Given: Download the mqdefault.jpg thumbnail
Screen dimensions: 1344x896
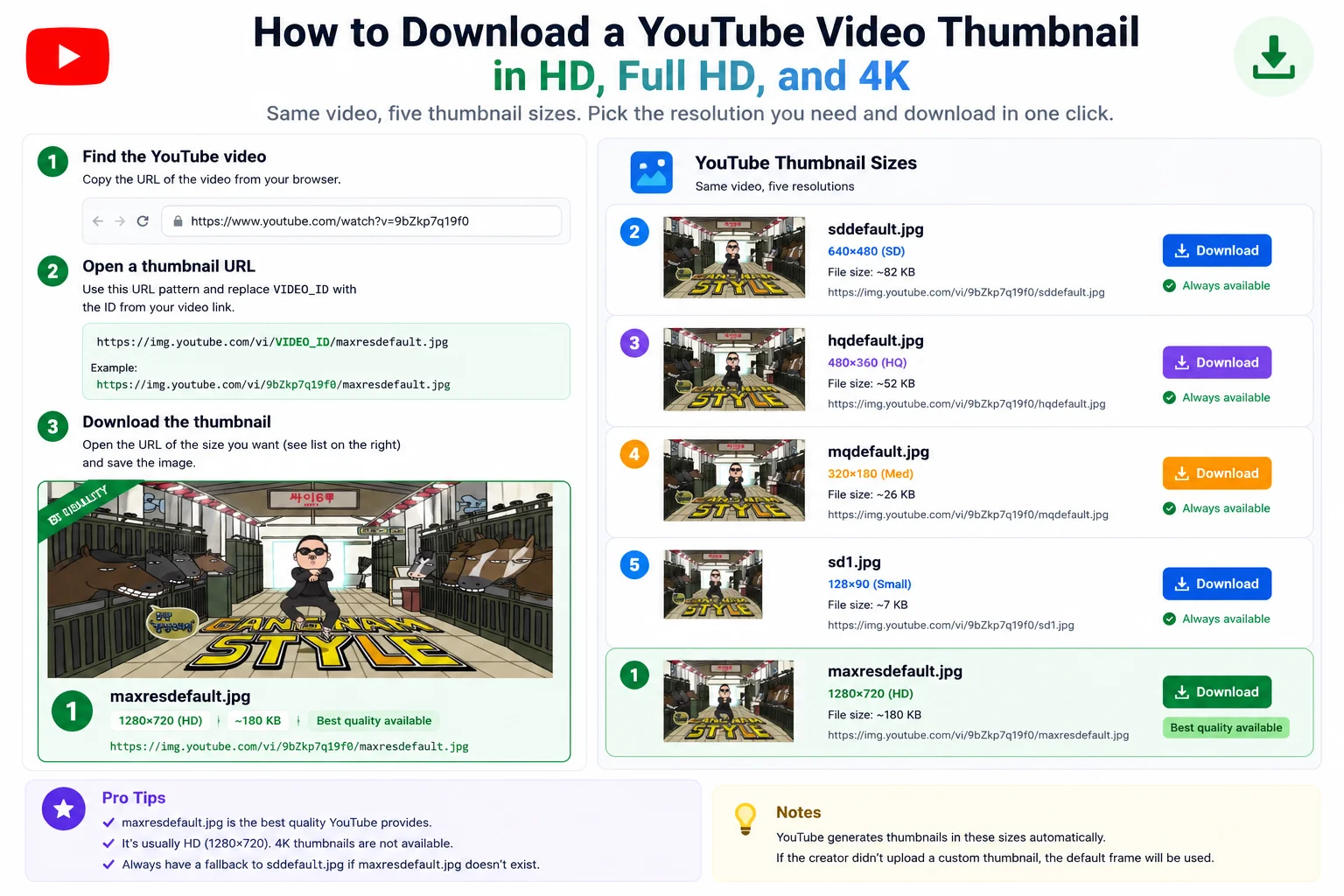Looking at the screenshot, I should (x=1216, y=473).
